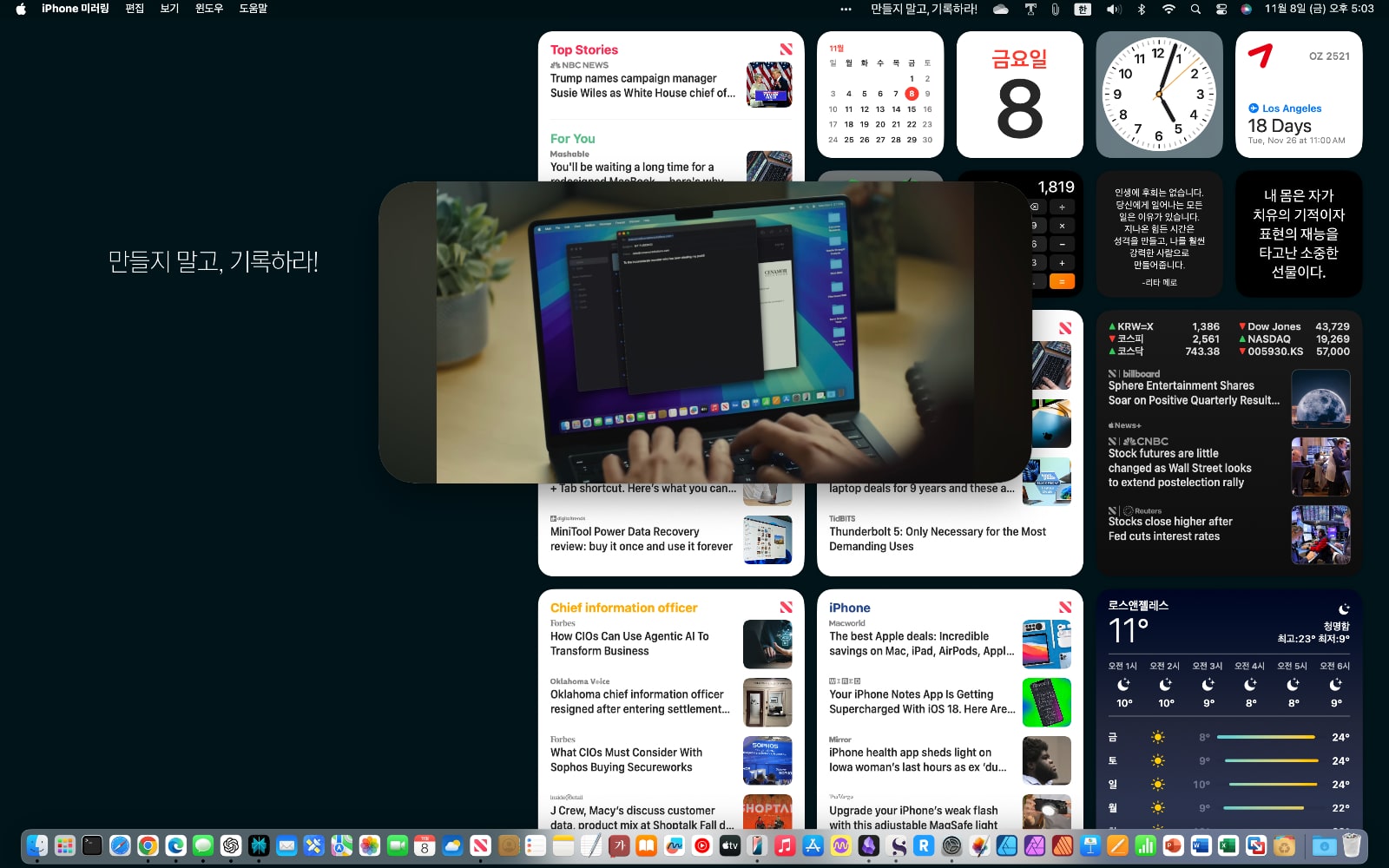Viewport: 1389px width, 868px height.
Task: Select day 15 in calendar widget
Action: tap(912, 109)
